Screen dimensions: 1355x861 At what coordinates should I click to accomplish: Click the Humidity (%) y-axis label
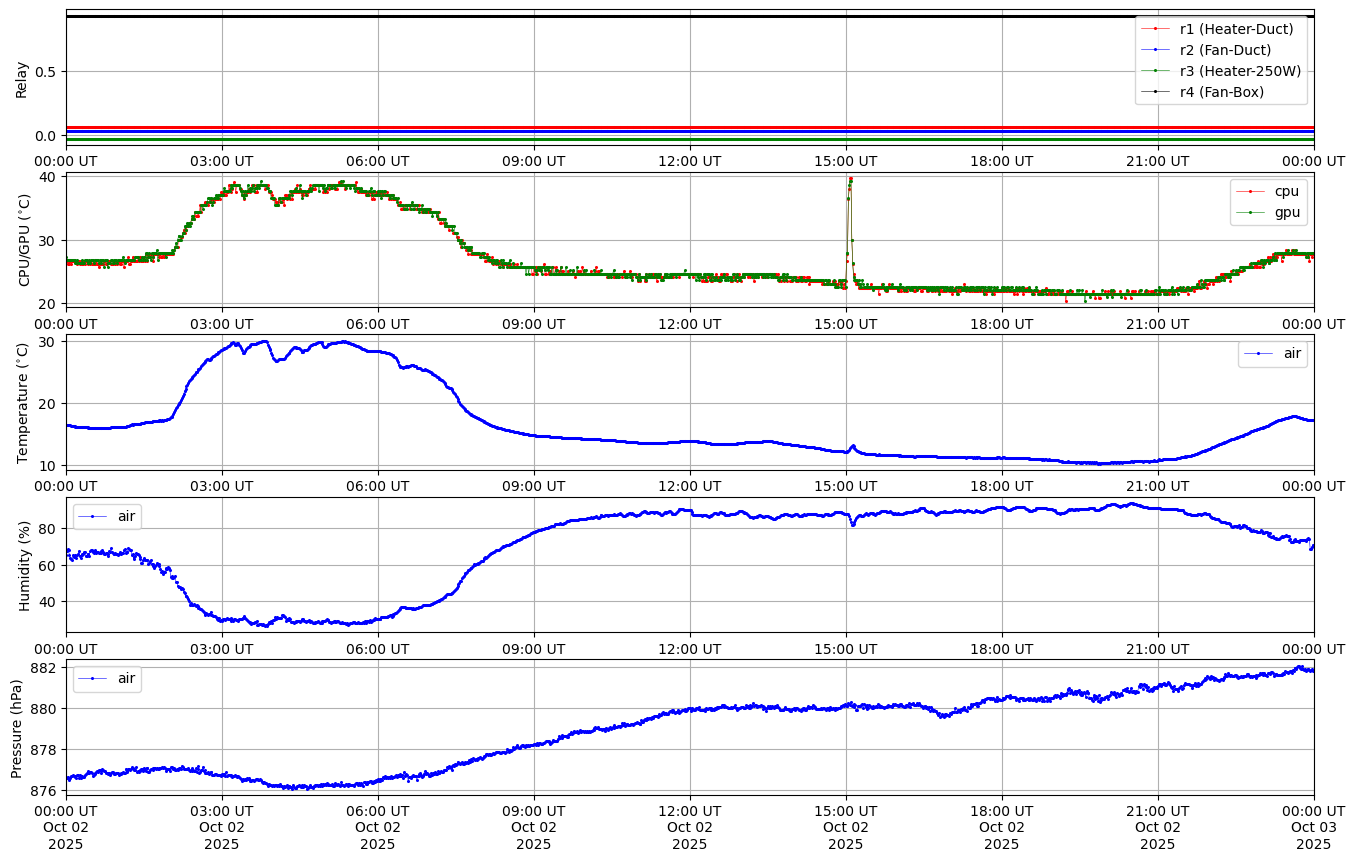[x=24, y=565]
